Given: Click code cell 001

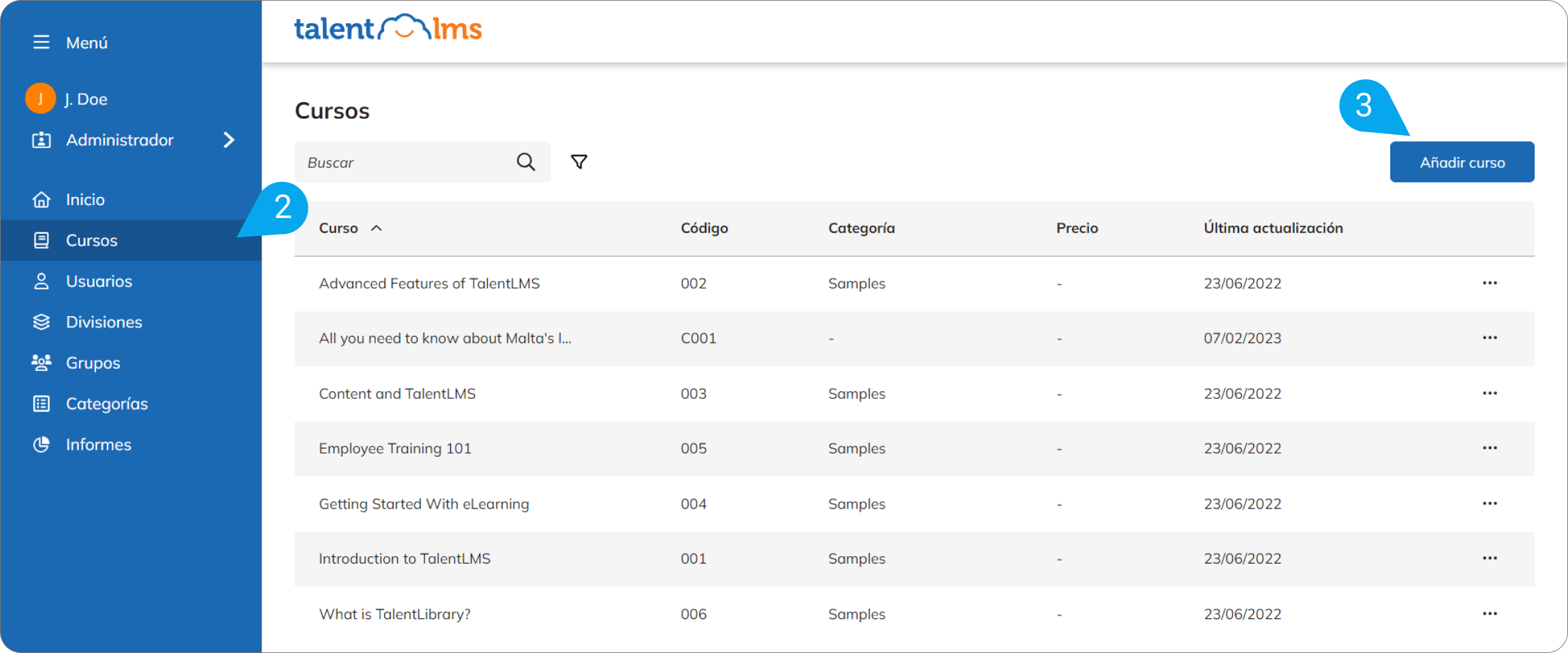Looking at the screenshot, I should tap(693, 559).
